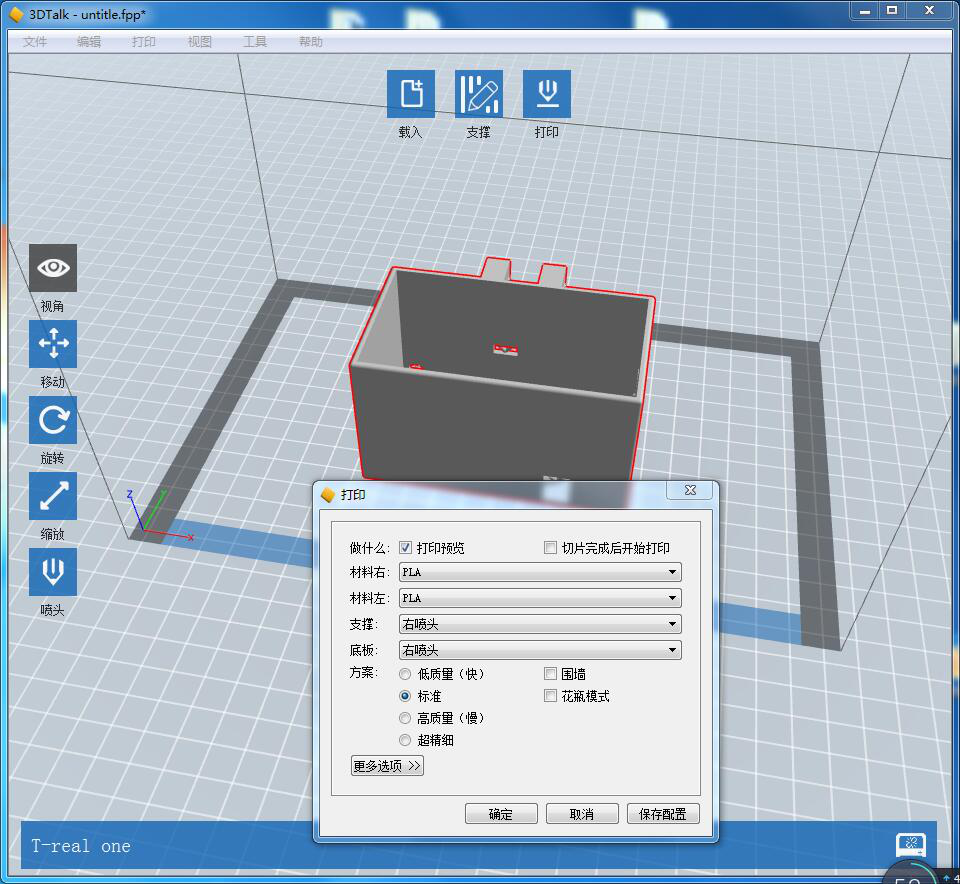Open the 支撑 support editing tool

(479, 94)
